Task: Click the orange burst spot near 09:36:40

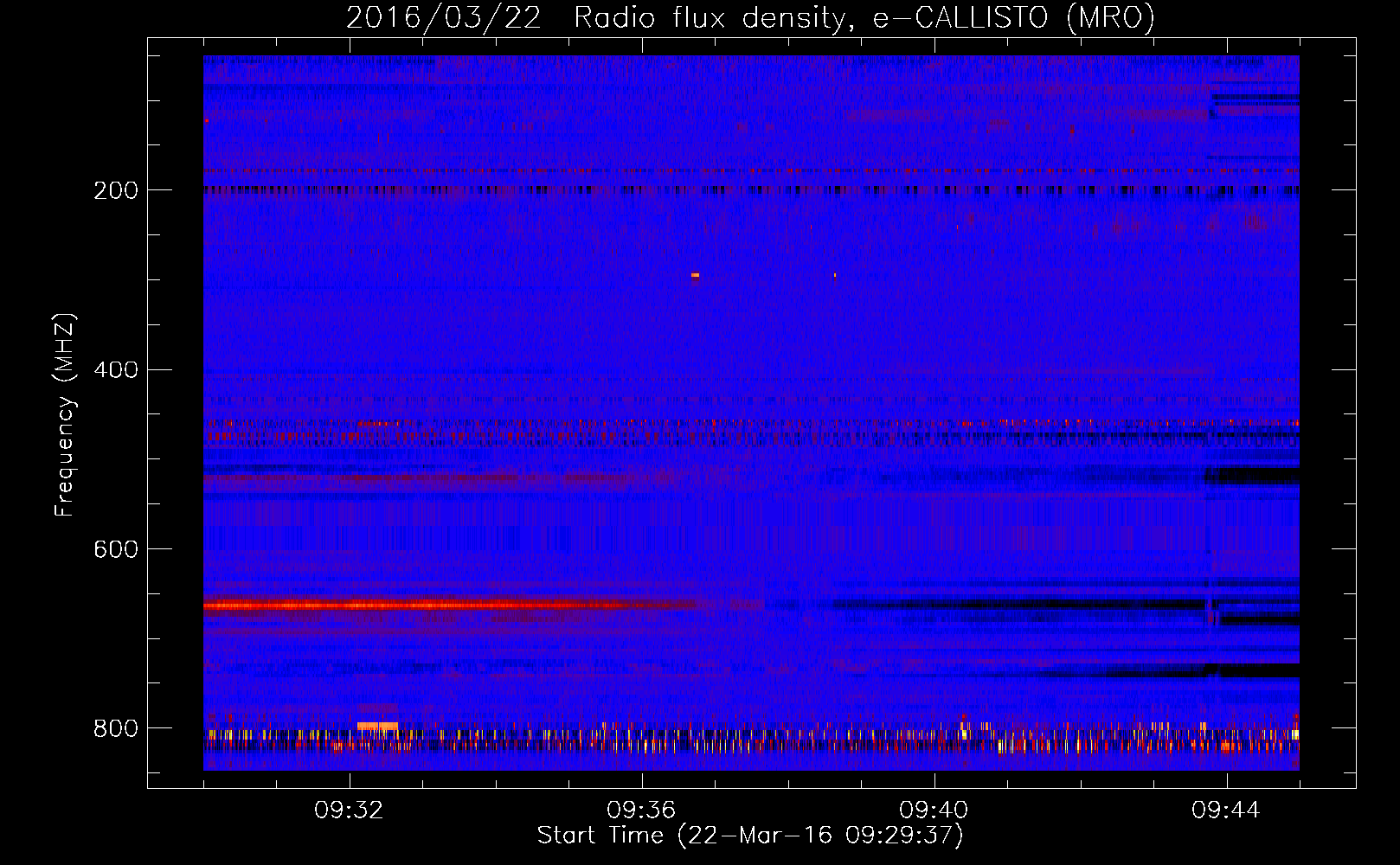Action: [695, 276]
